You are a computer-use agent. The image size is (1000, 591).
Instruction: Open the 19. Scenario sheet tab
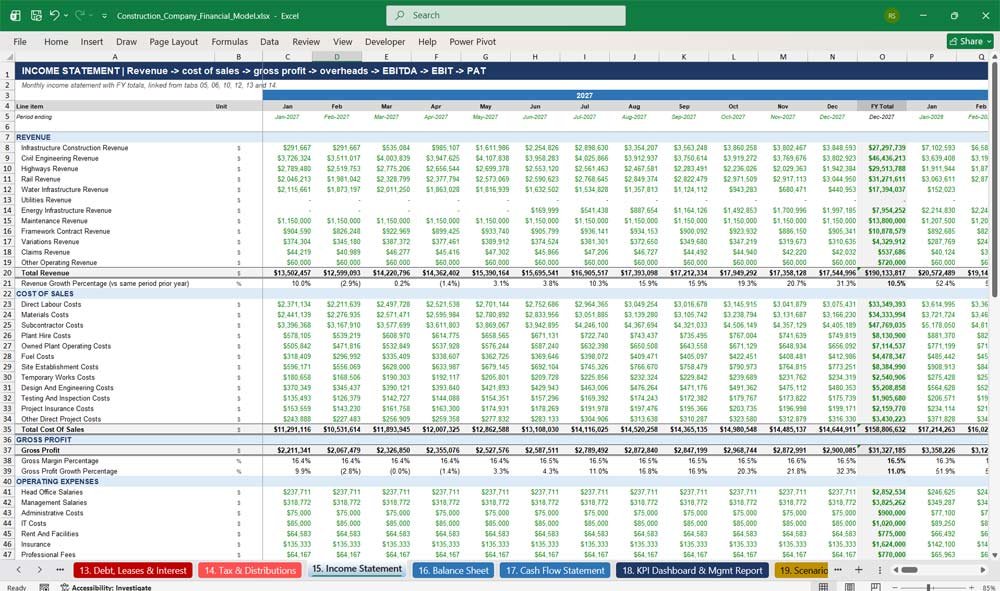(x=801, y=571)
